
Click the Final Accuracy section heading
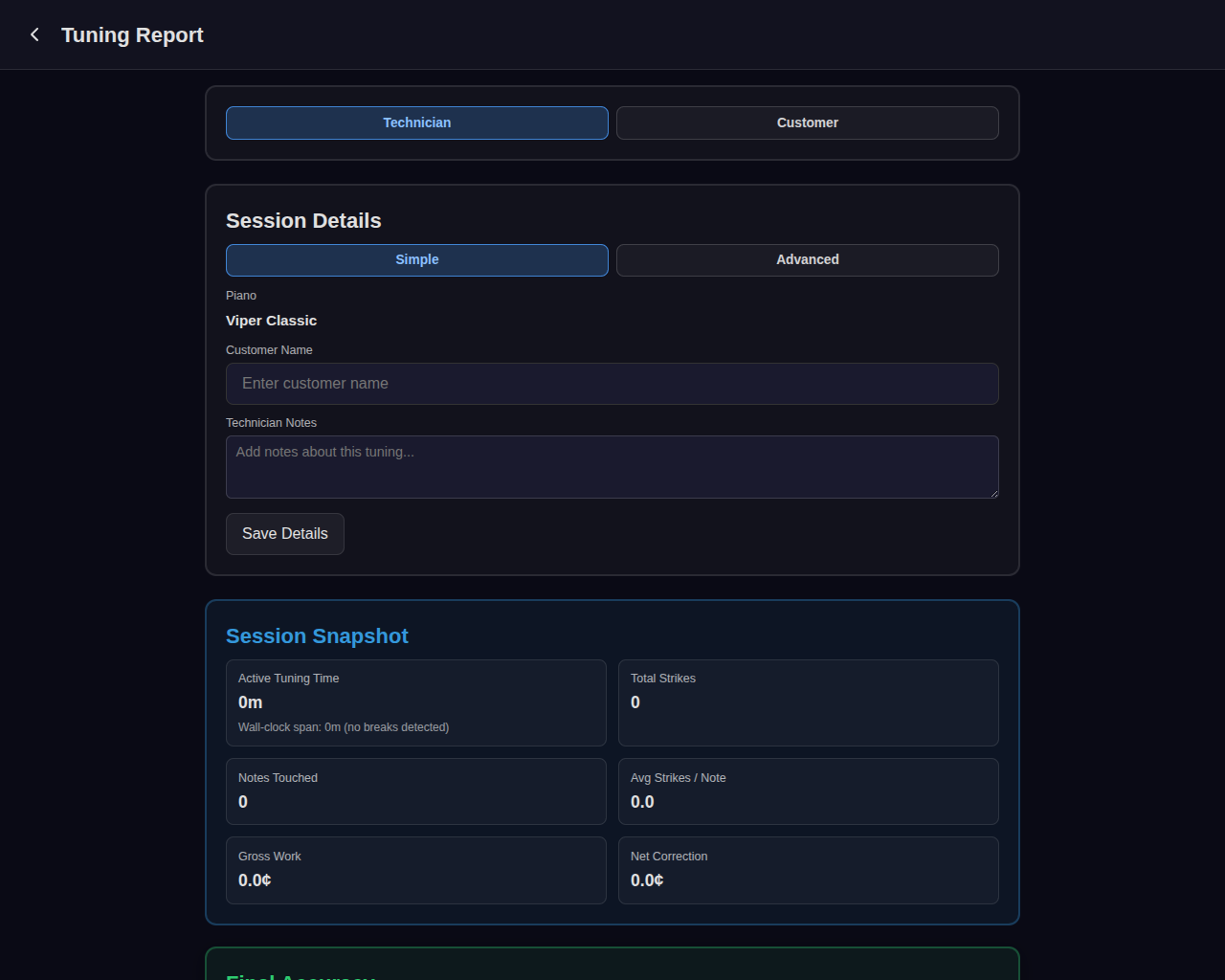tap(301, 976)
